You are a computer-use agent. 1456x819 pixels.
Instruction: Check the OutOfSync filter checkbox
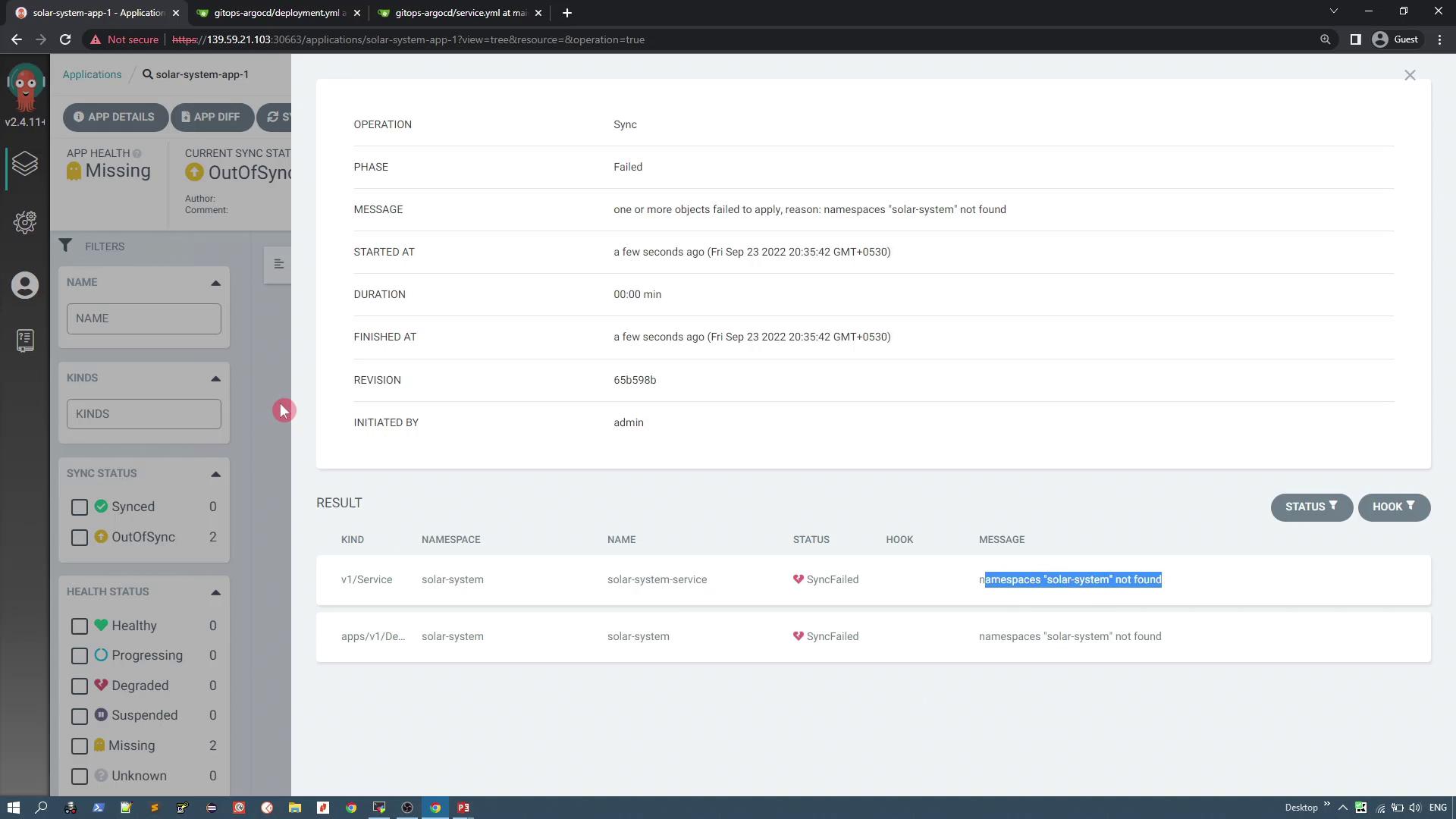click(x=80, y=538)
